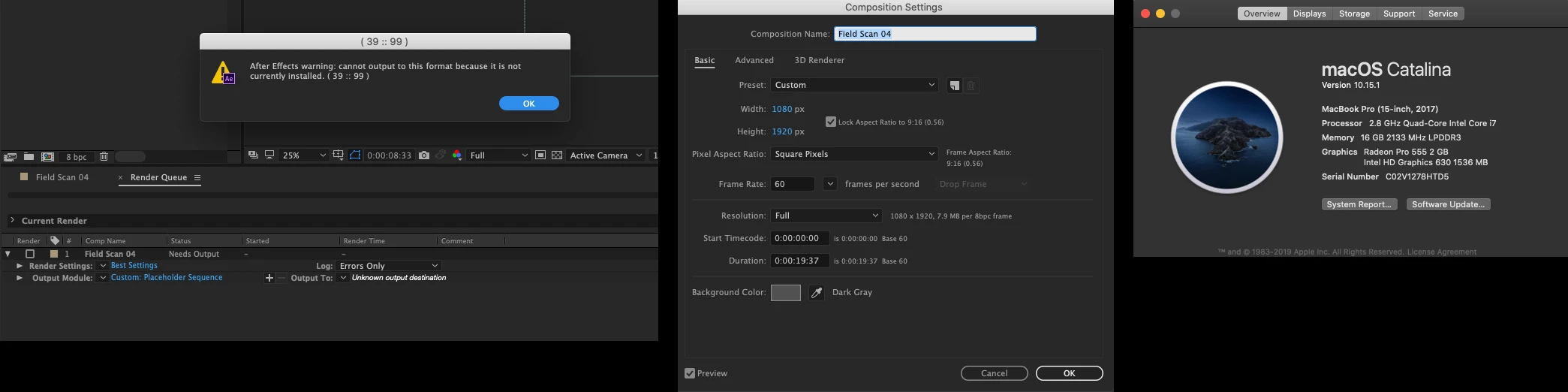Screen dimensions: 1568x392
Task: Enable render checkbox for Field Scan 04
Action: 30,254
